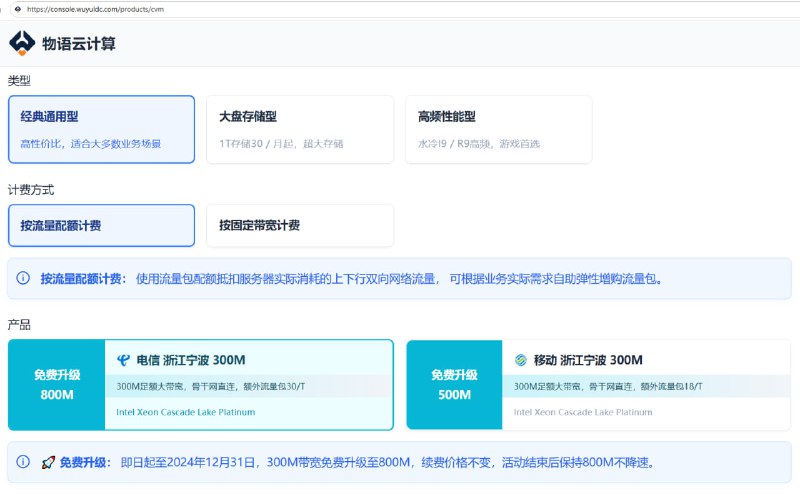
Task: Click the site info icon in address bar
Action: [18, 9]
